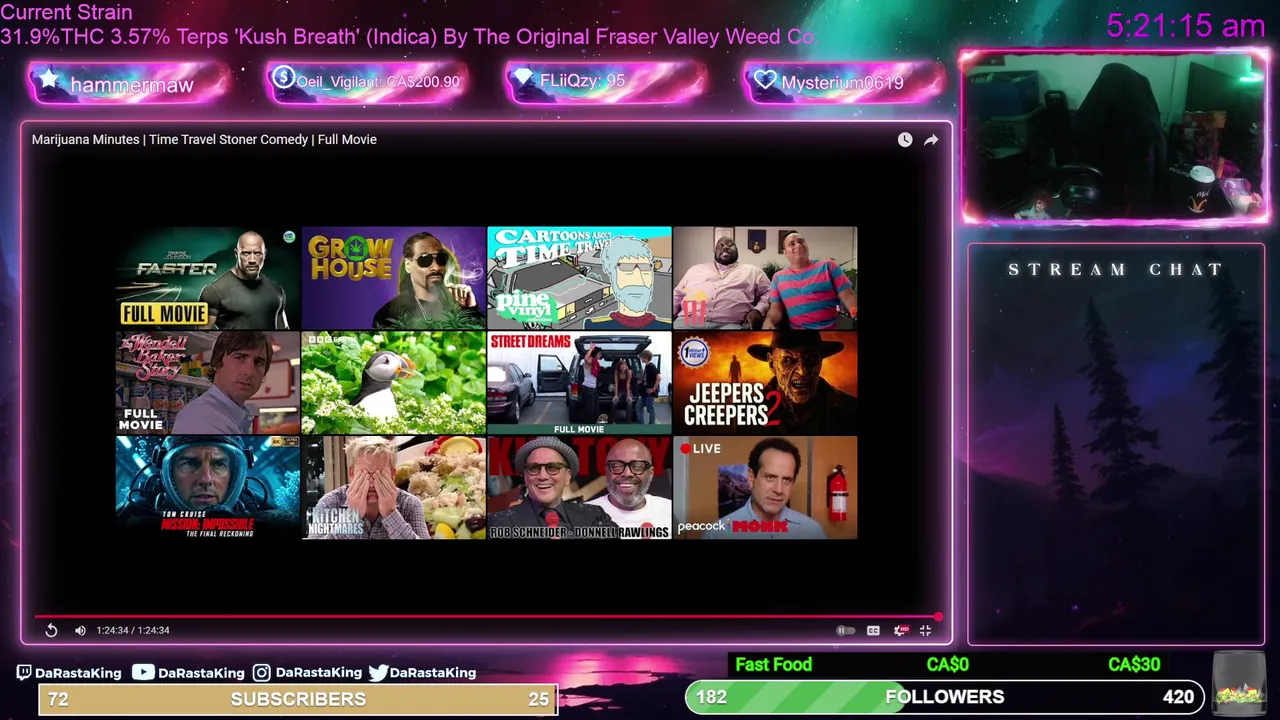
Task: Click the replay video button
Action: pos(51,630)
